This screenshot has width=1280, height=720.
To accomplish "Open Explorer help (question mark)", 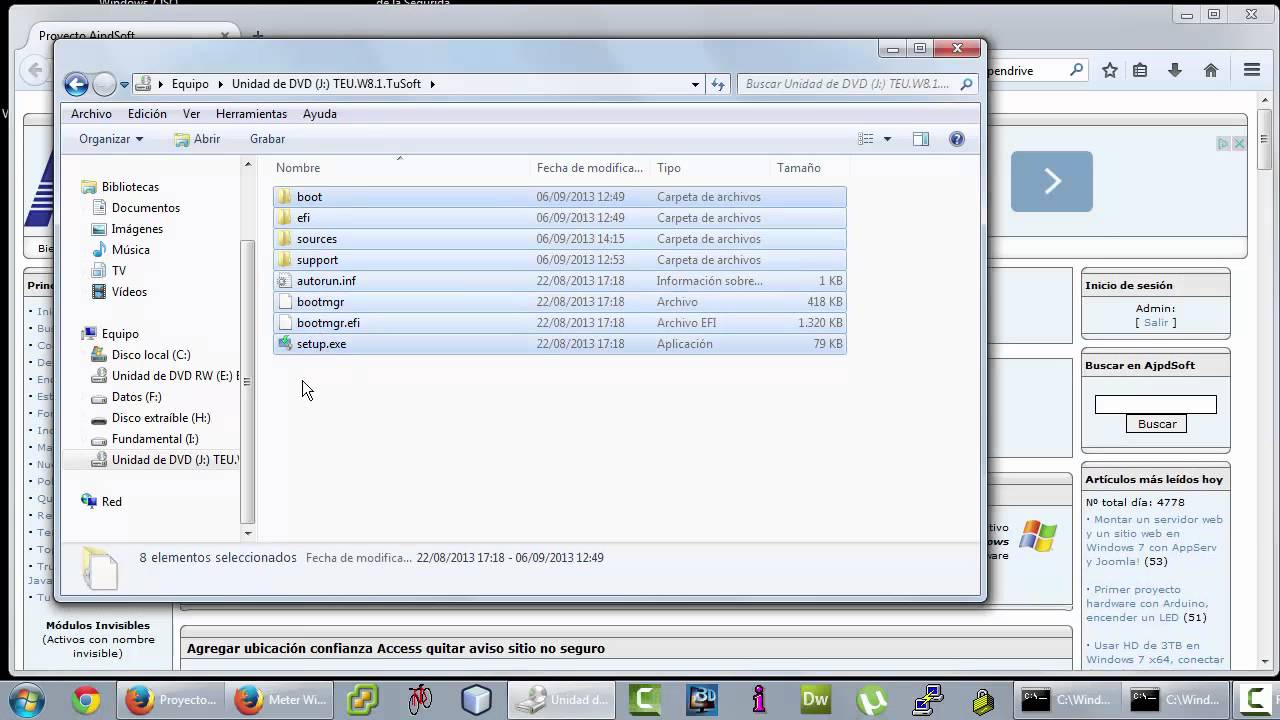I will [957, 139].
